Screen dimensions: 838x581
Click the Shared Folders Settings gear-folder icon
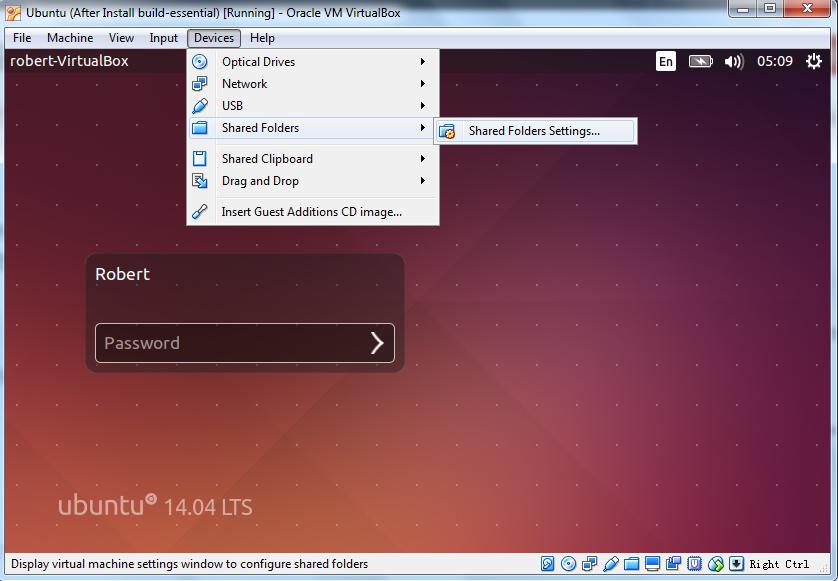447,131
